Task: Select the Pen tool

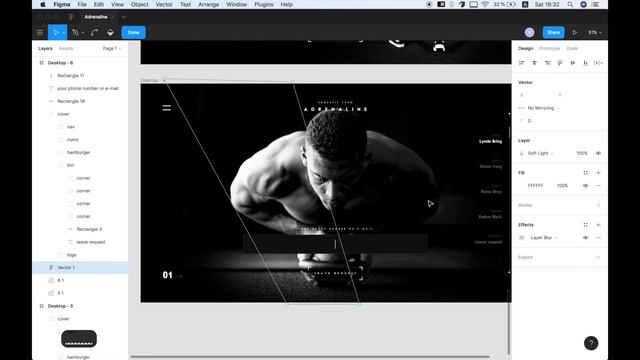Action: click(x=75, y=32)
